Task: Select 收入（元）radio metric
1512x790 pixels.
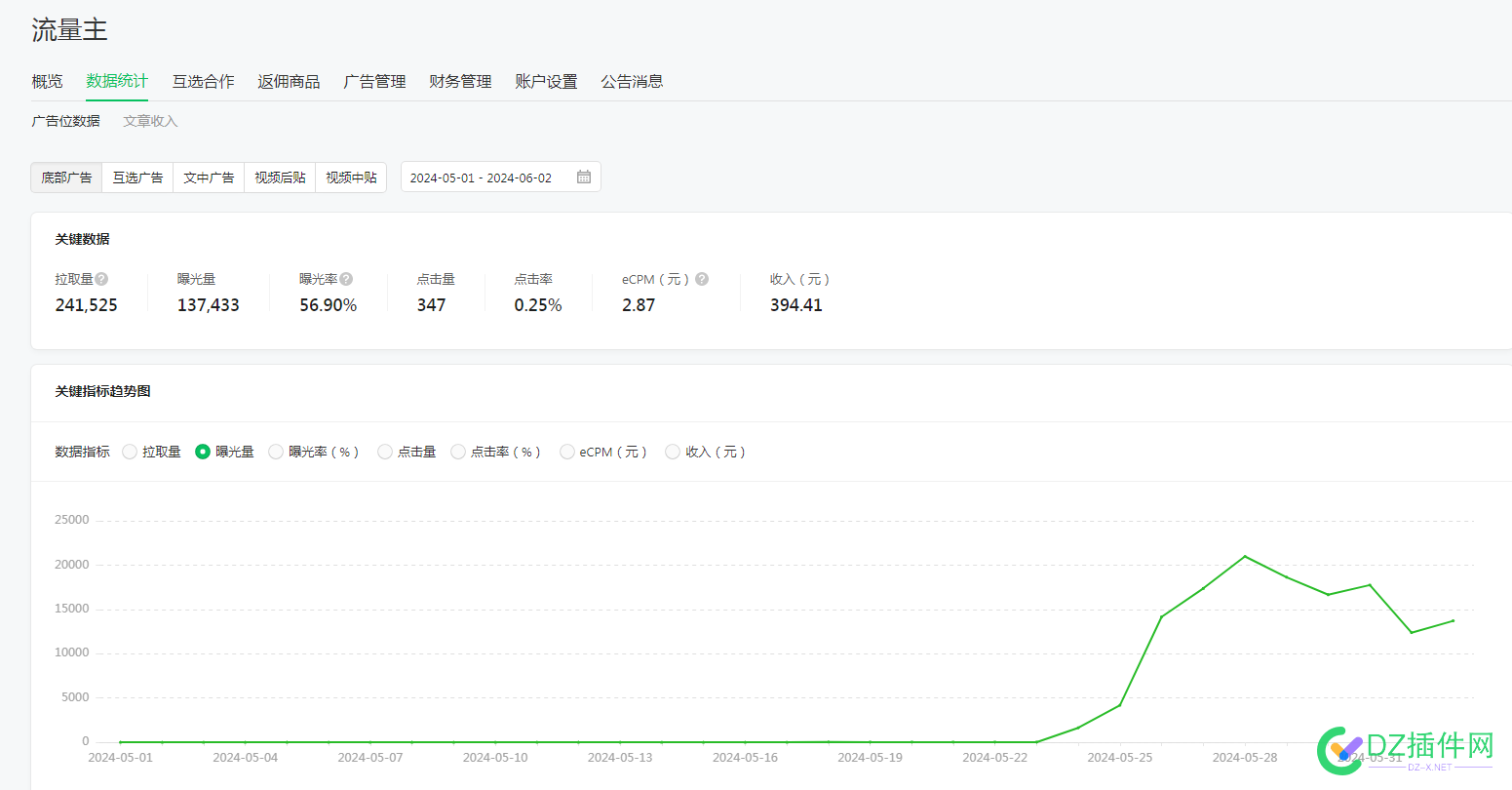Action: tap(673, 452)
